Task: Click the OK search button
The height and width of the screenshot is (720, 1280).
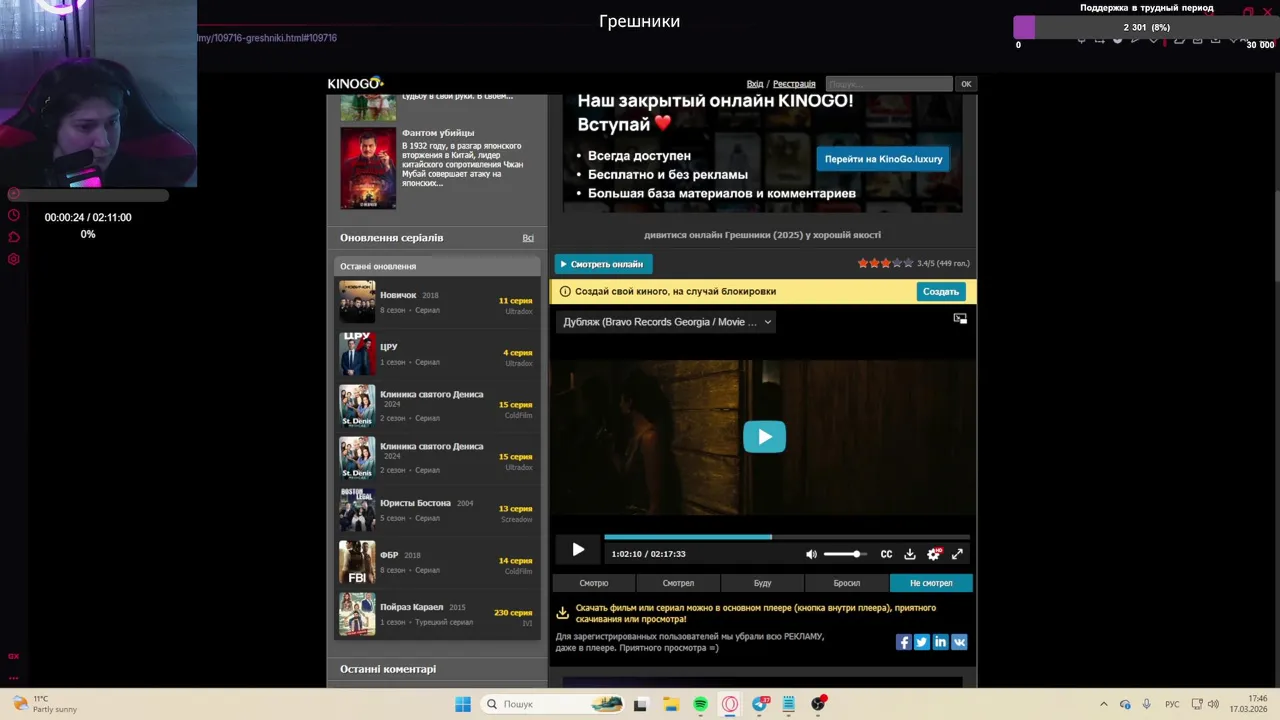Action: click(966, 84)
